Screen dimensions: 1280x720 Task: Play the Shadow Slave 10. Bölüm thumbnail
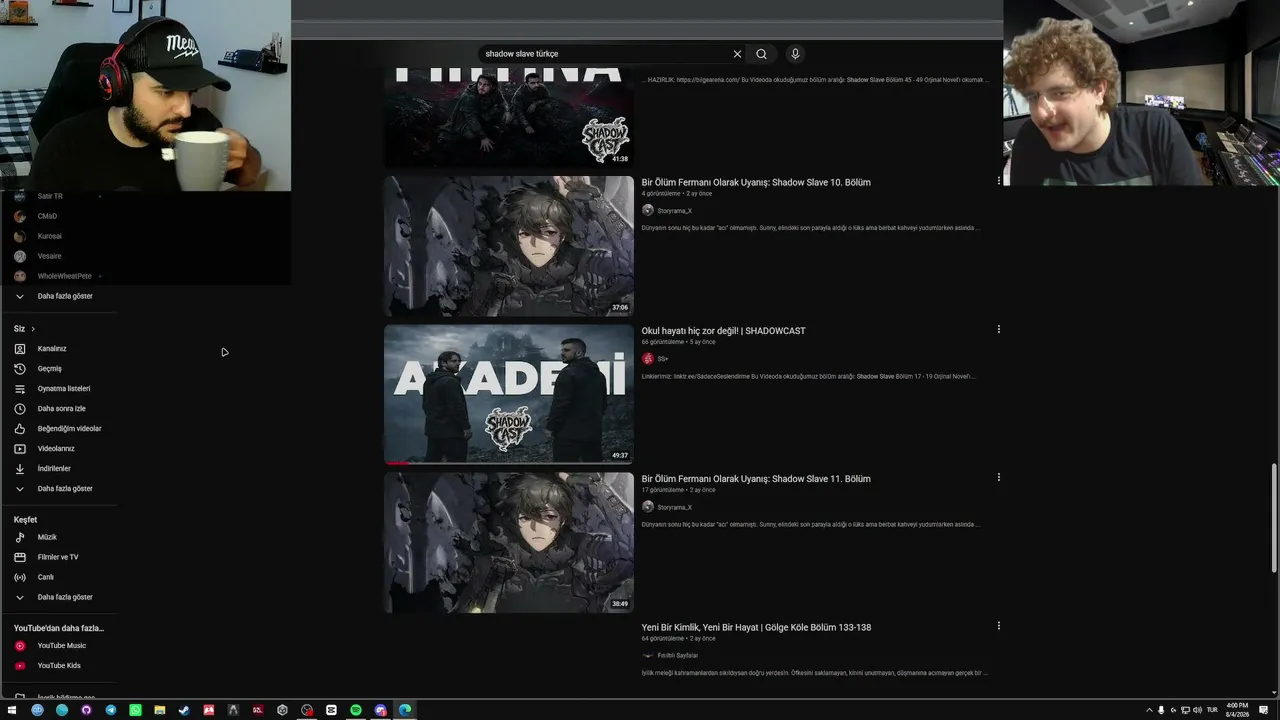[x=509, y=246]
